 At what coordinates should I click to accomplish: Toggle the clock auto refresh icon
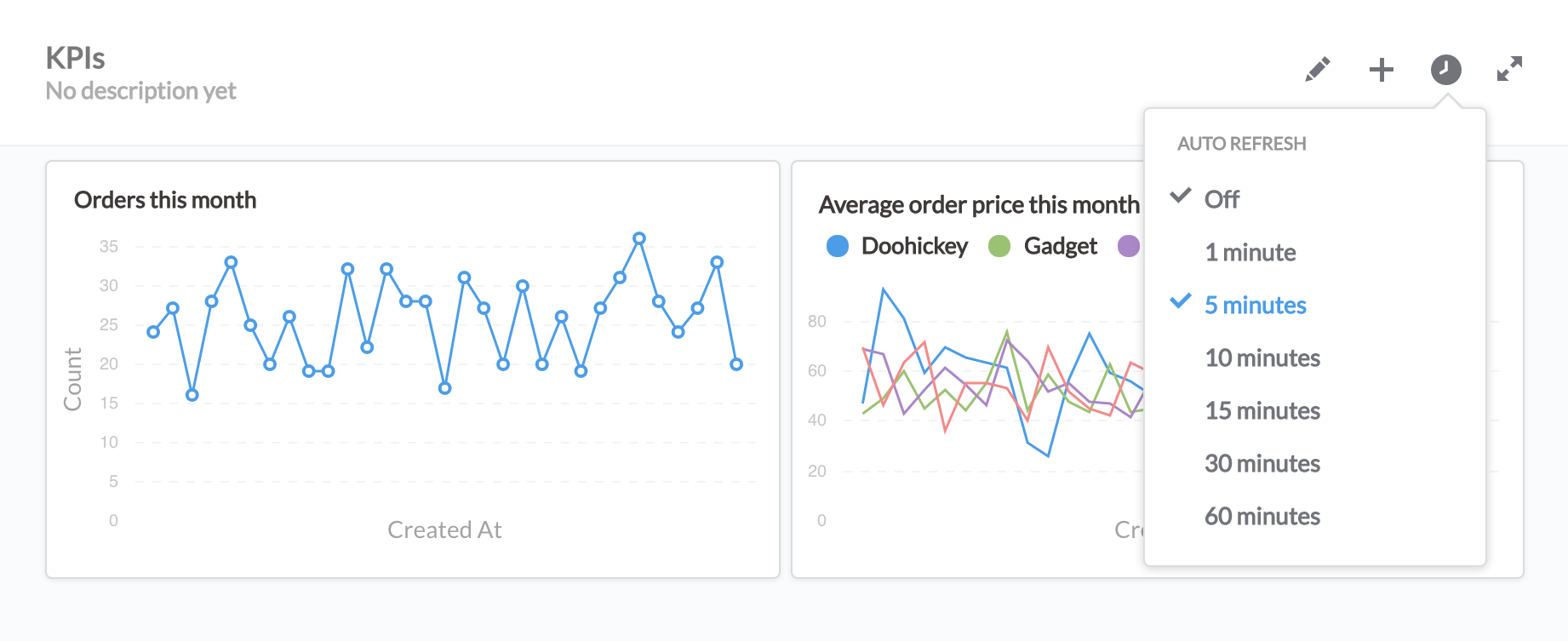[1445, 70]
